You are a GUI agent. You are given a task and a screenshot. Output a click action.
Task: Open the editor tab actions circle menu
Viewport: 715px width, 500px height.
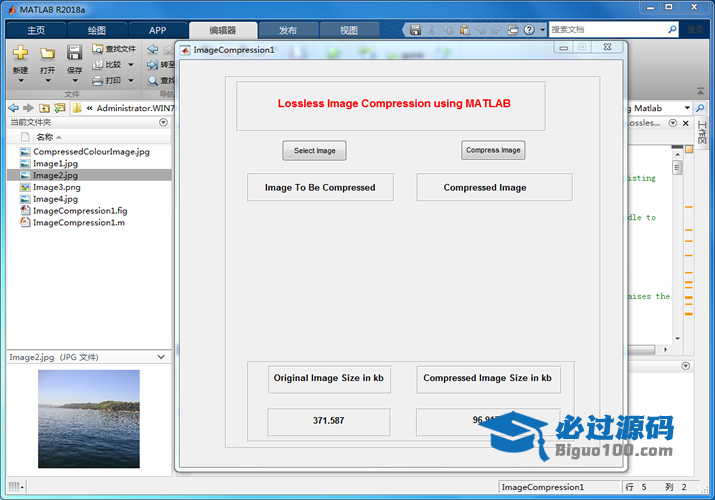[673, 123]
